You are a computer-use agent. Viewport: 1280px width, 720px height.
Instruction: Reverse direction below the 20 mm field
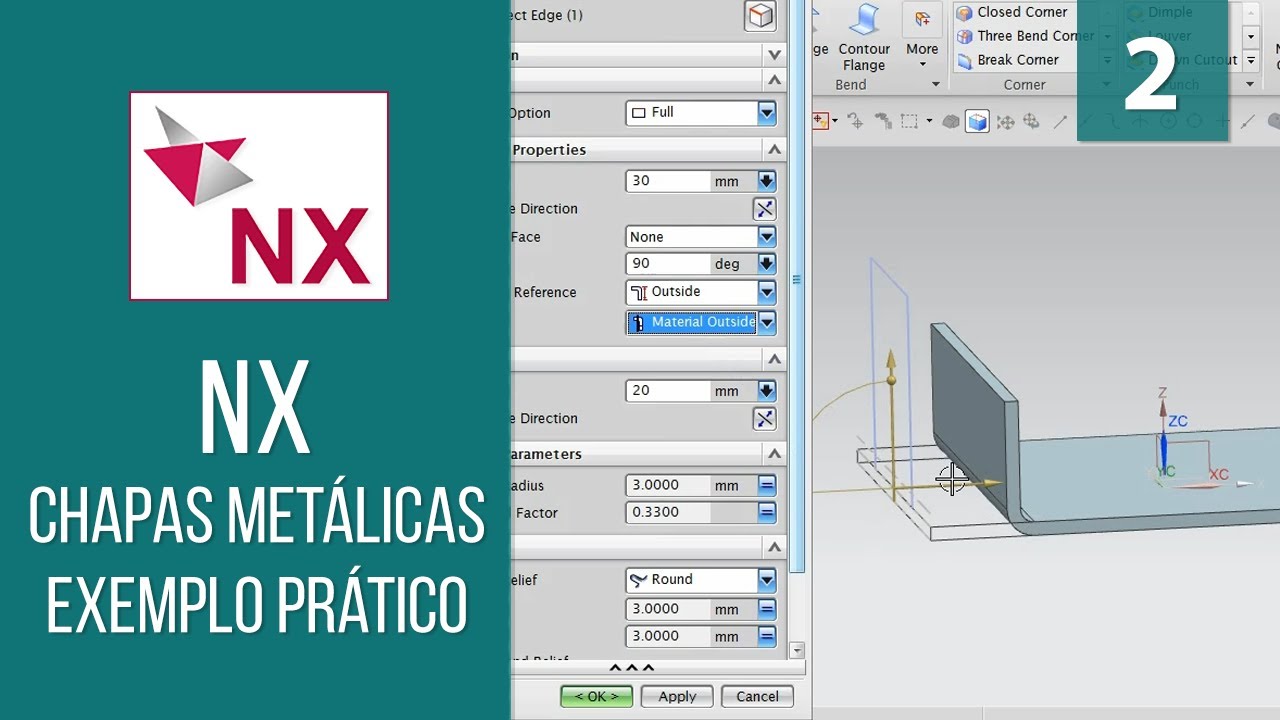tap(765, 419)
